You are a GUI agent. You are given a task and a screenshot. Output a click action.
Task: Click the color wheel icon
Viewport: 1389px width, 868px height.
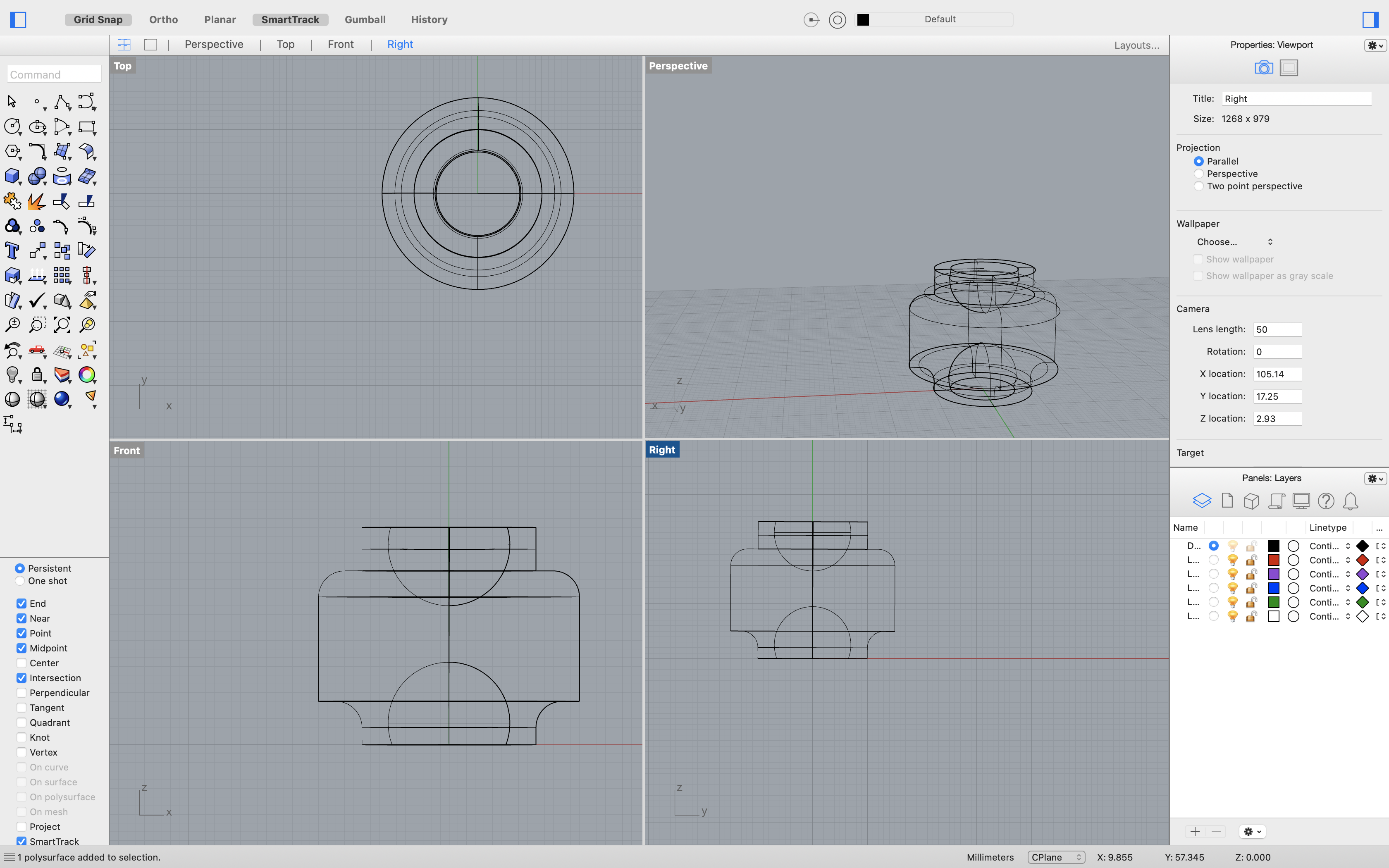pos(87,375)
